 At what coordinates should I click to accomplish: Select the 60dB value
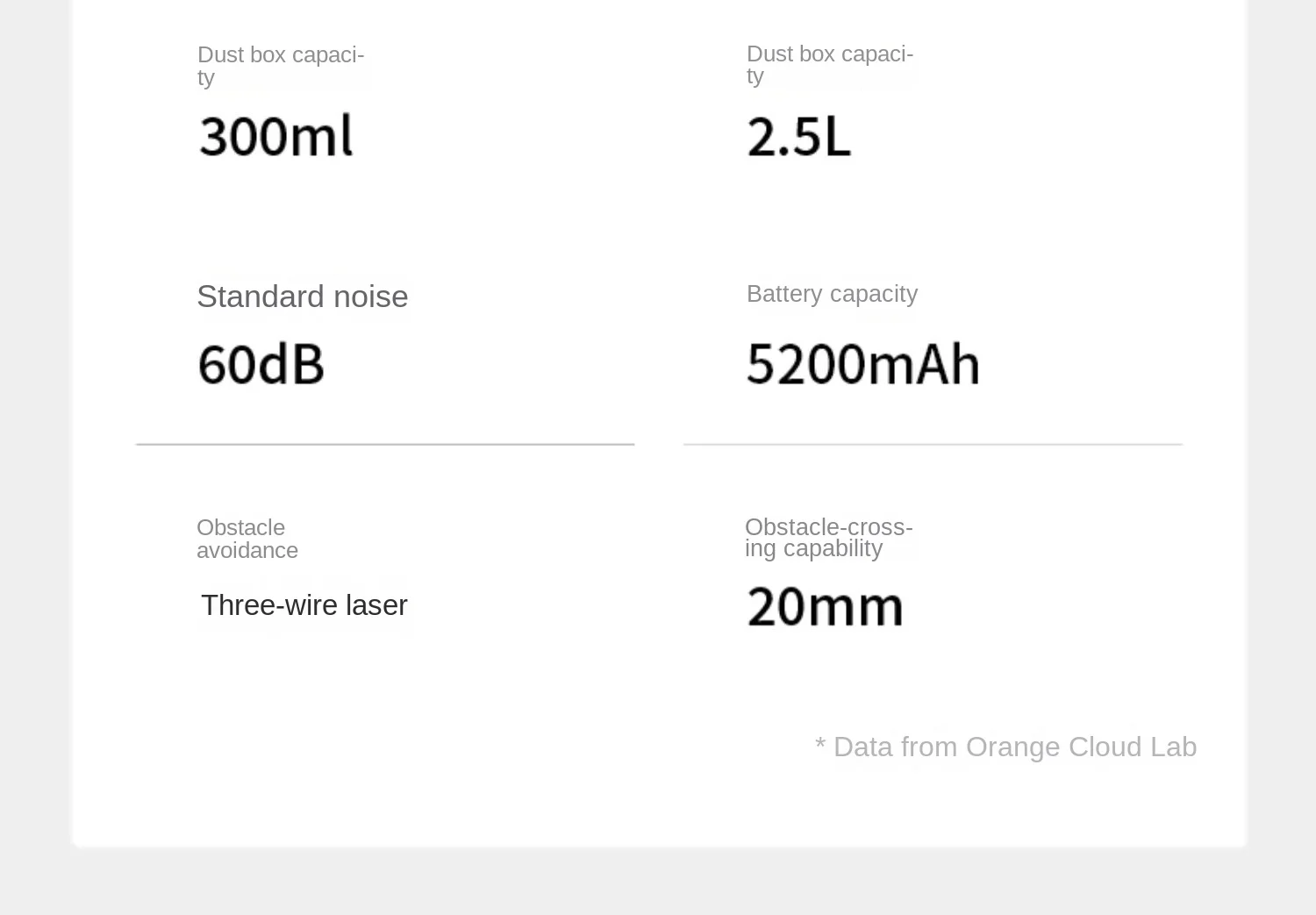(x=261, y=364)
